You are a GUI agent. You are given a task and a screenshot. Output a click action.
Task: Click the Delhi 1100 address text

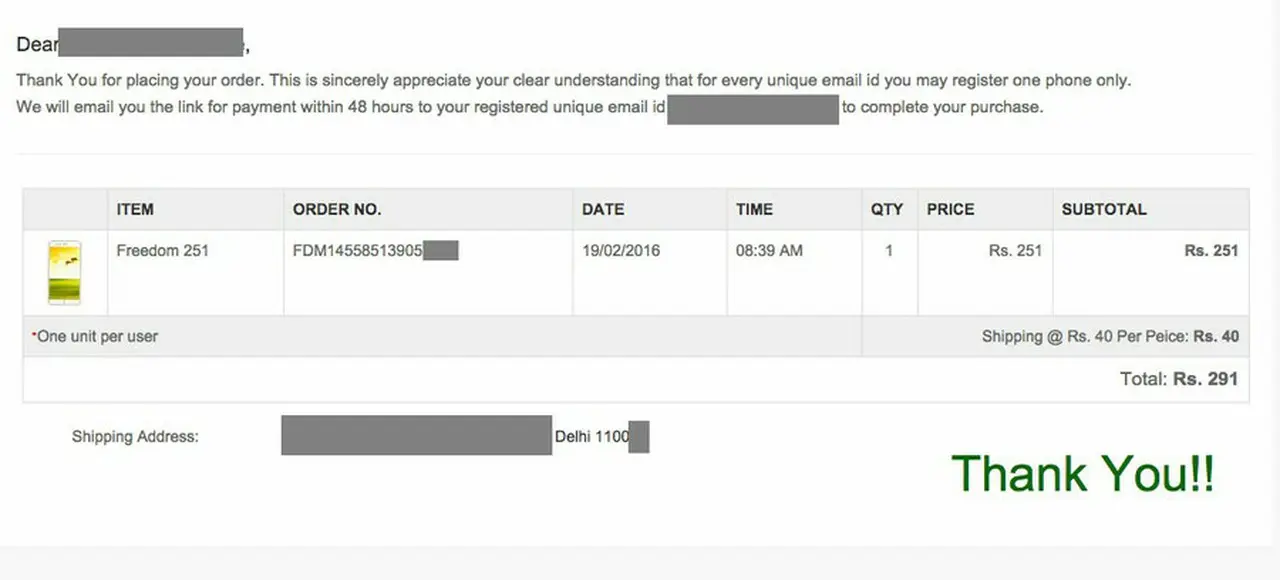[592, 437]
